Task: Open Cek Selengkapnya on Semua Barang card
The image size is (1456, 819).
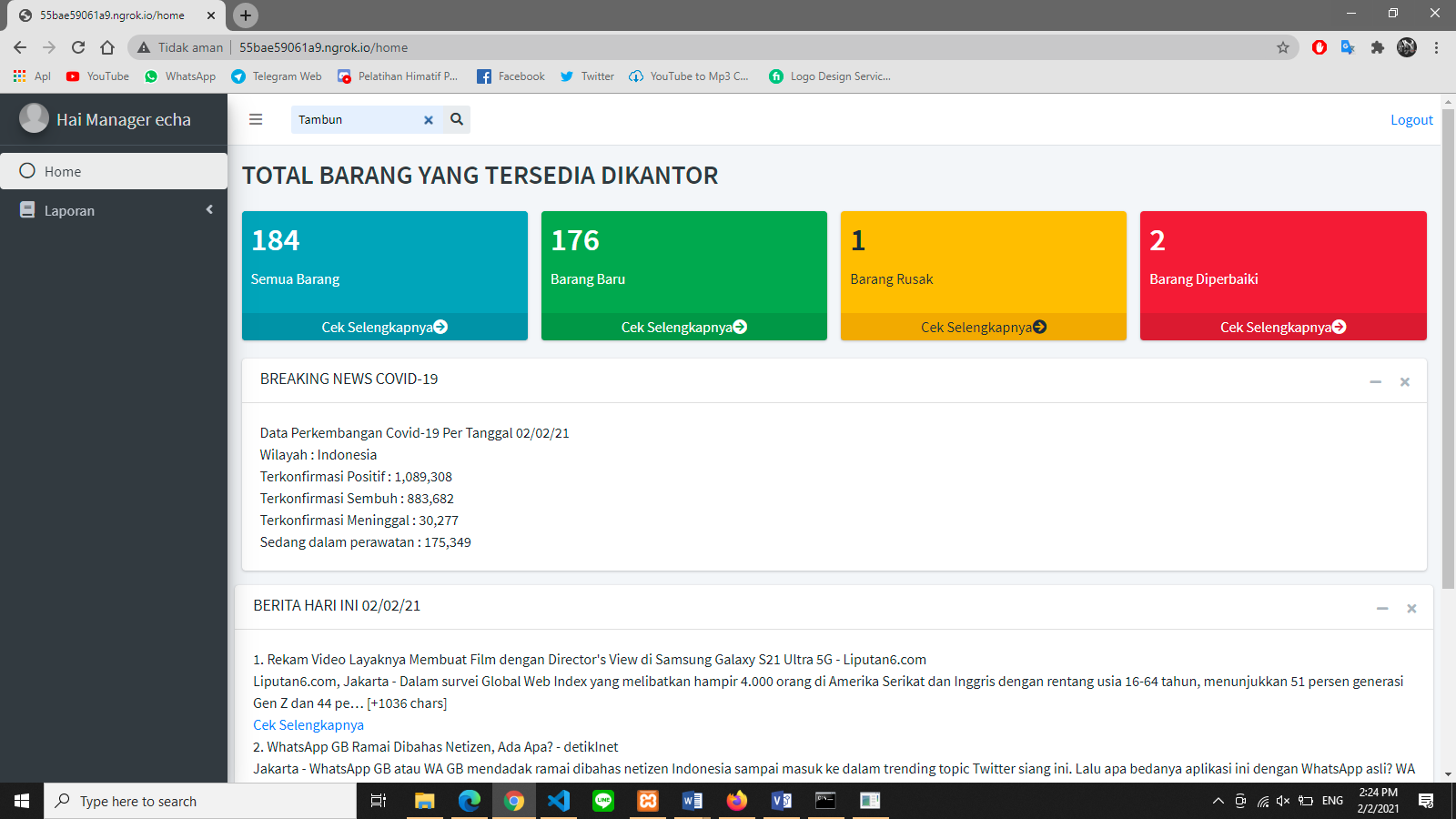Action: [x=384, y=327]
